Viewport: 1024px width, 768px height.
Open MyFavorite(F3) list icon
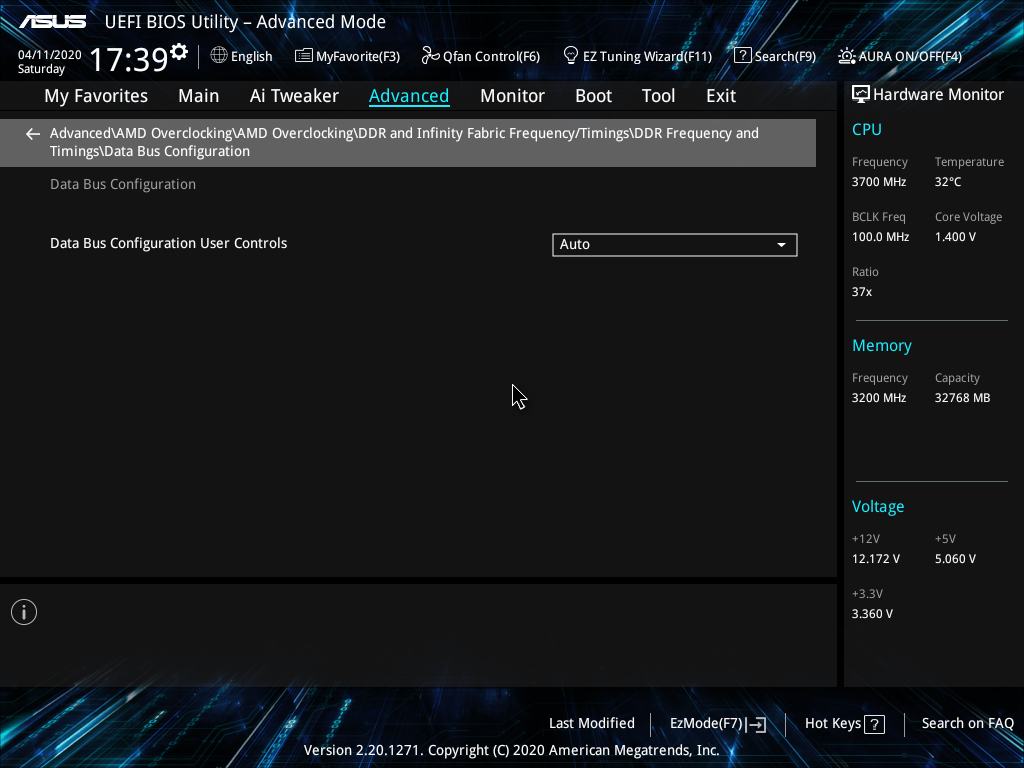click(303, 56)
